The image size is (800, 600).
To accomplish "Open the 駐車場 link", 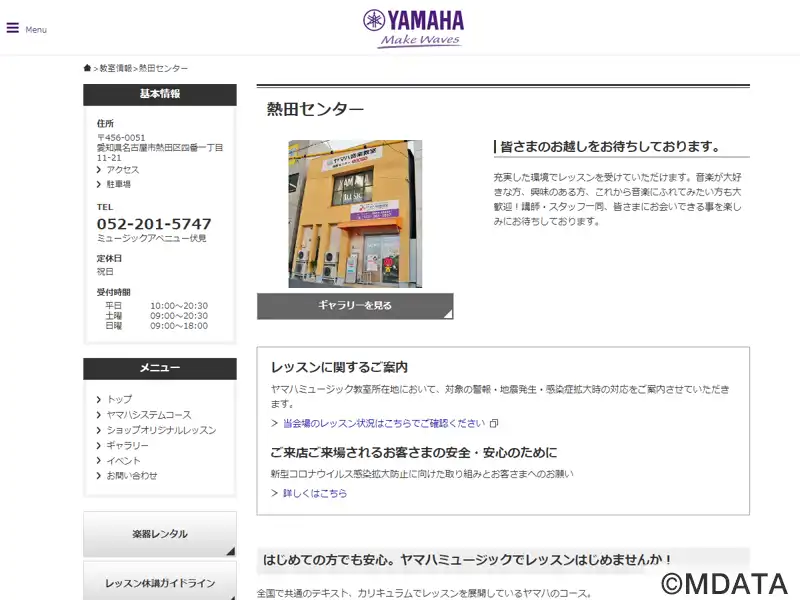I will click(x=118, y=184).
